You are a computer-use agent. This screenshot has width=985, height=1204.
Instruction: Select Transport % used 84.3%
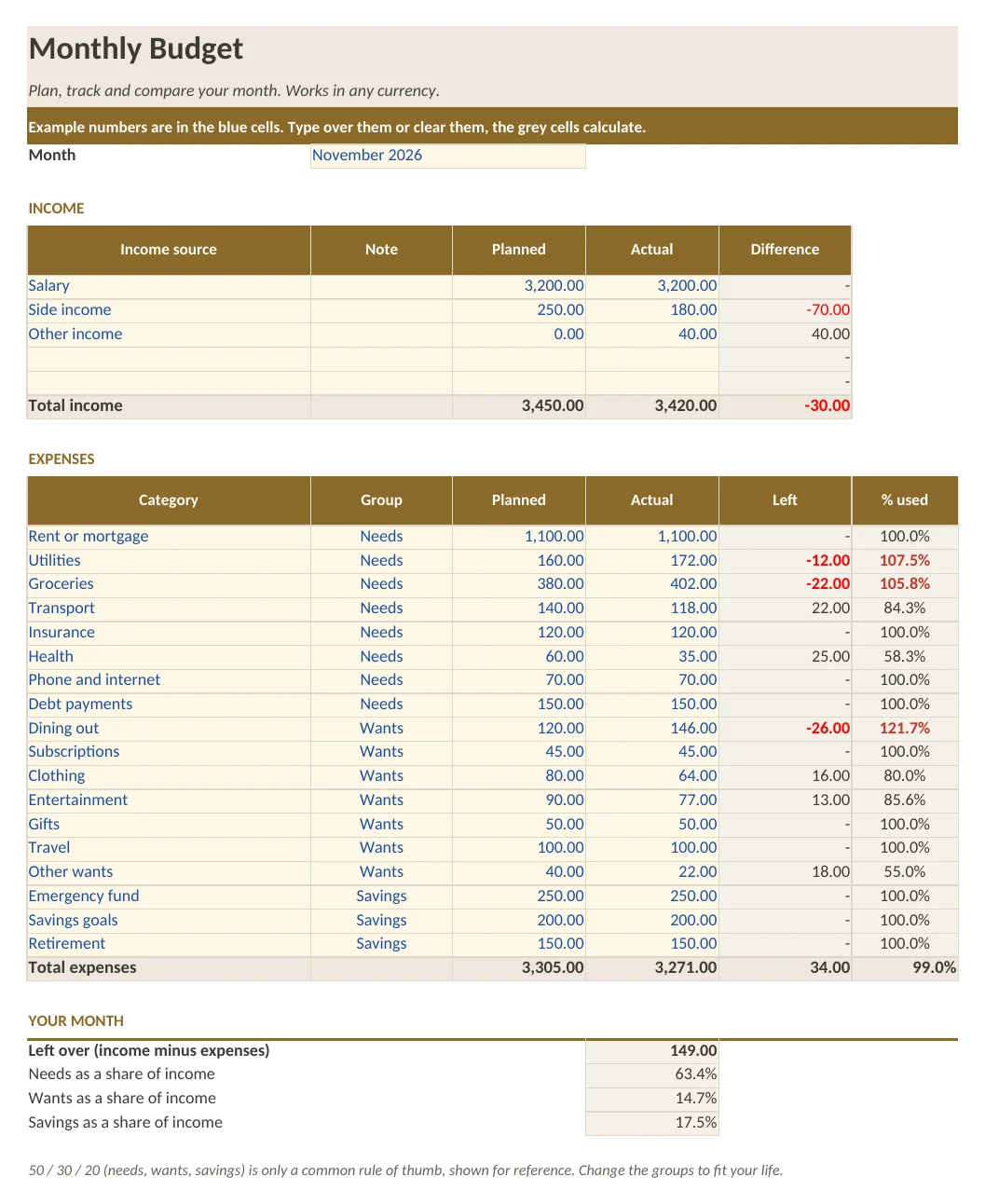pos(905,609)
